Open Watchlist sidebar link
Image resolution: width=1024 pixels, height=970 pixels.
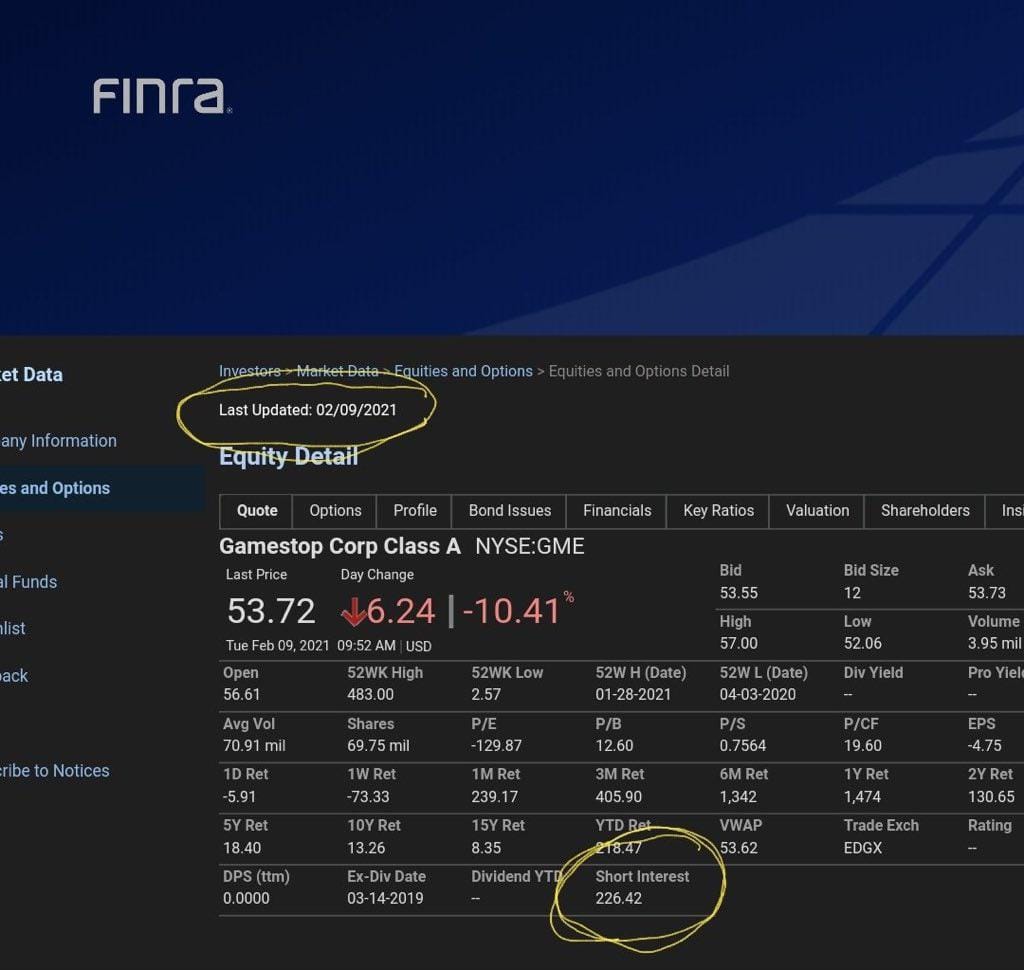click(12, 628)
